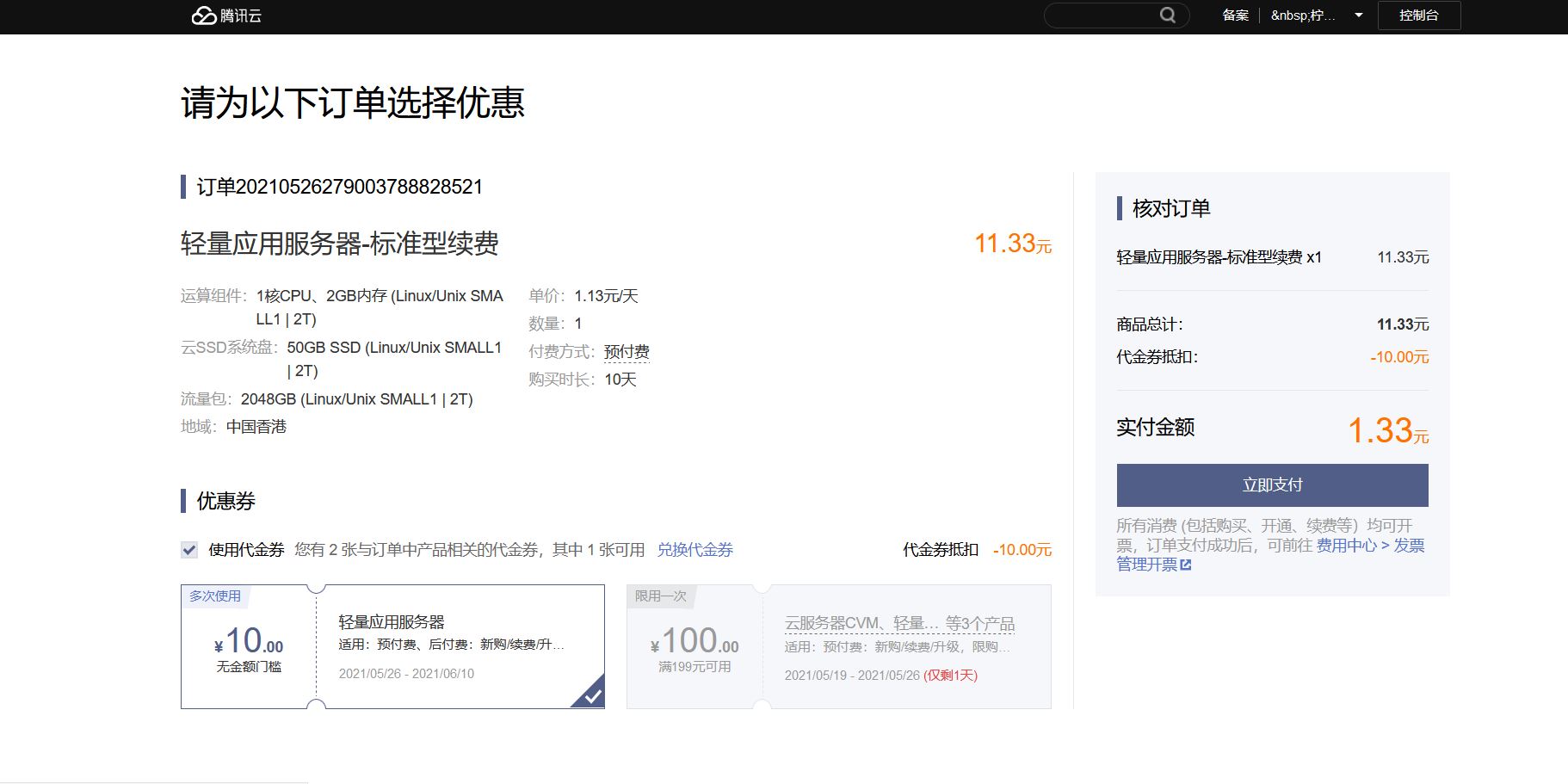
Task: Click the 多次使用 coupon tag
Action: pyautogui.click(x=215, y=596)
